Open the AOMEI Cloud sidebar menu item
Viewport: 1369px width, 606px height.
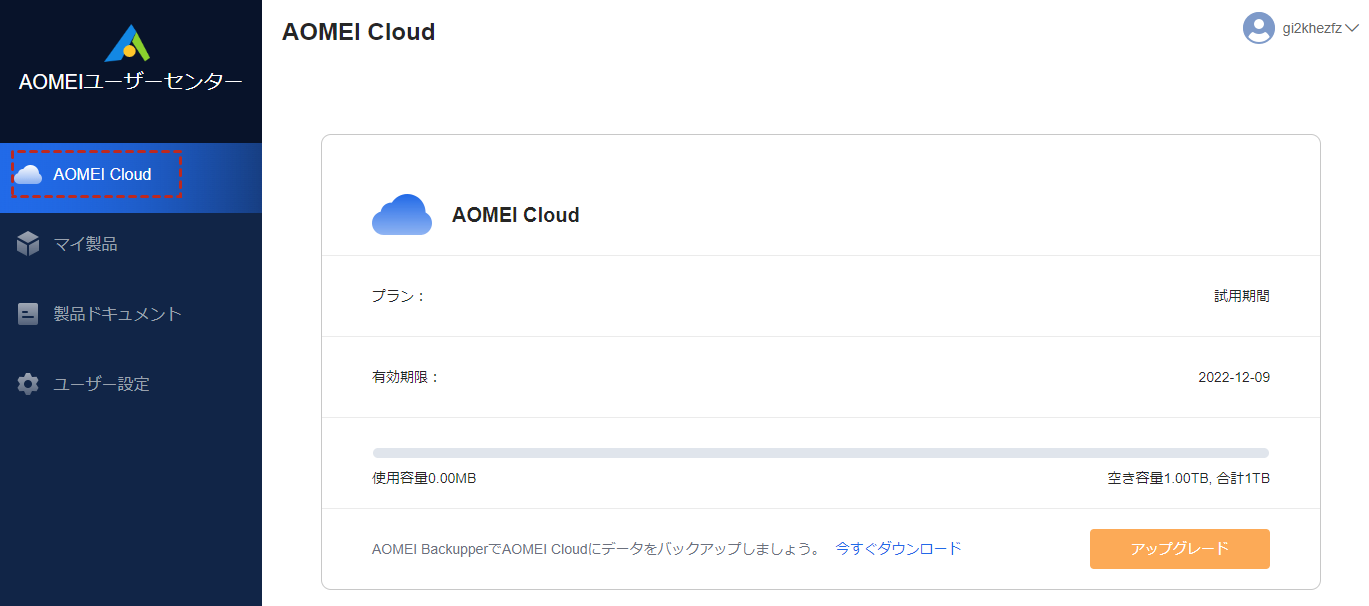tap(102, 175)
